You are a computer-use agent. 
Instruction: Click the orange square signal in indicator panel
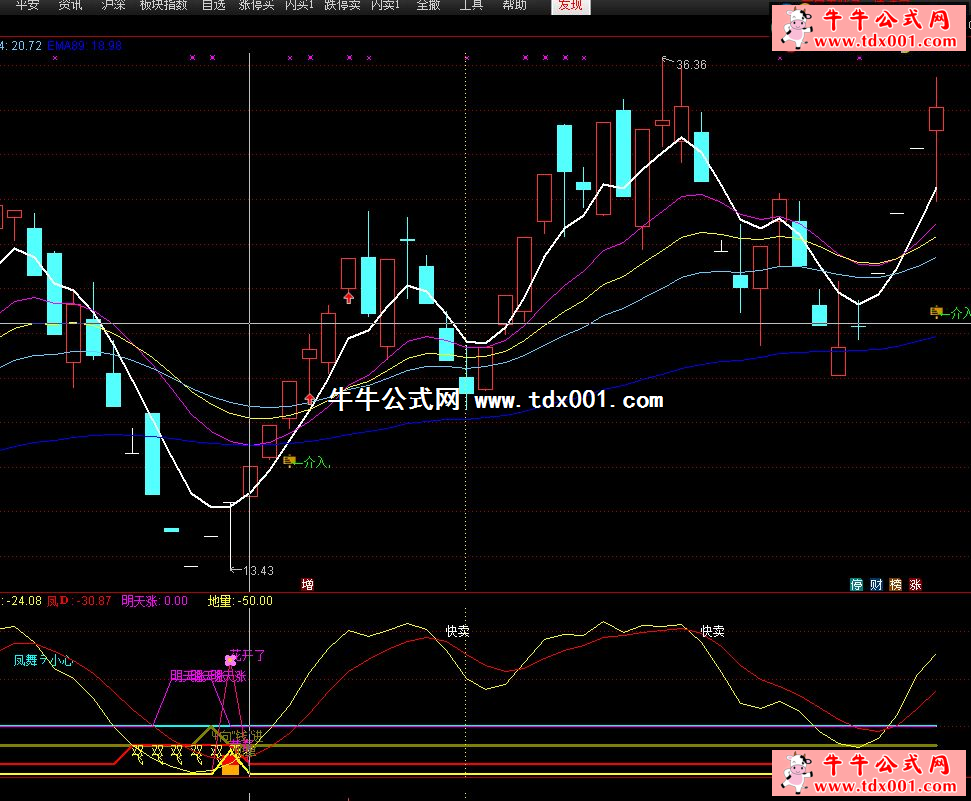(x=230, y=768)
